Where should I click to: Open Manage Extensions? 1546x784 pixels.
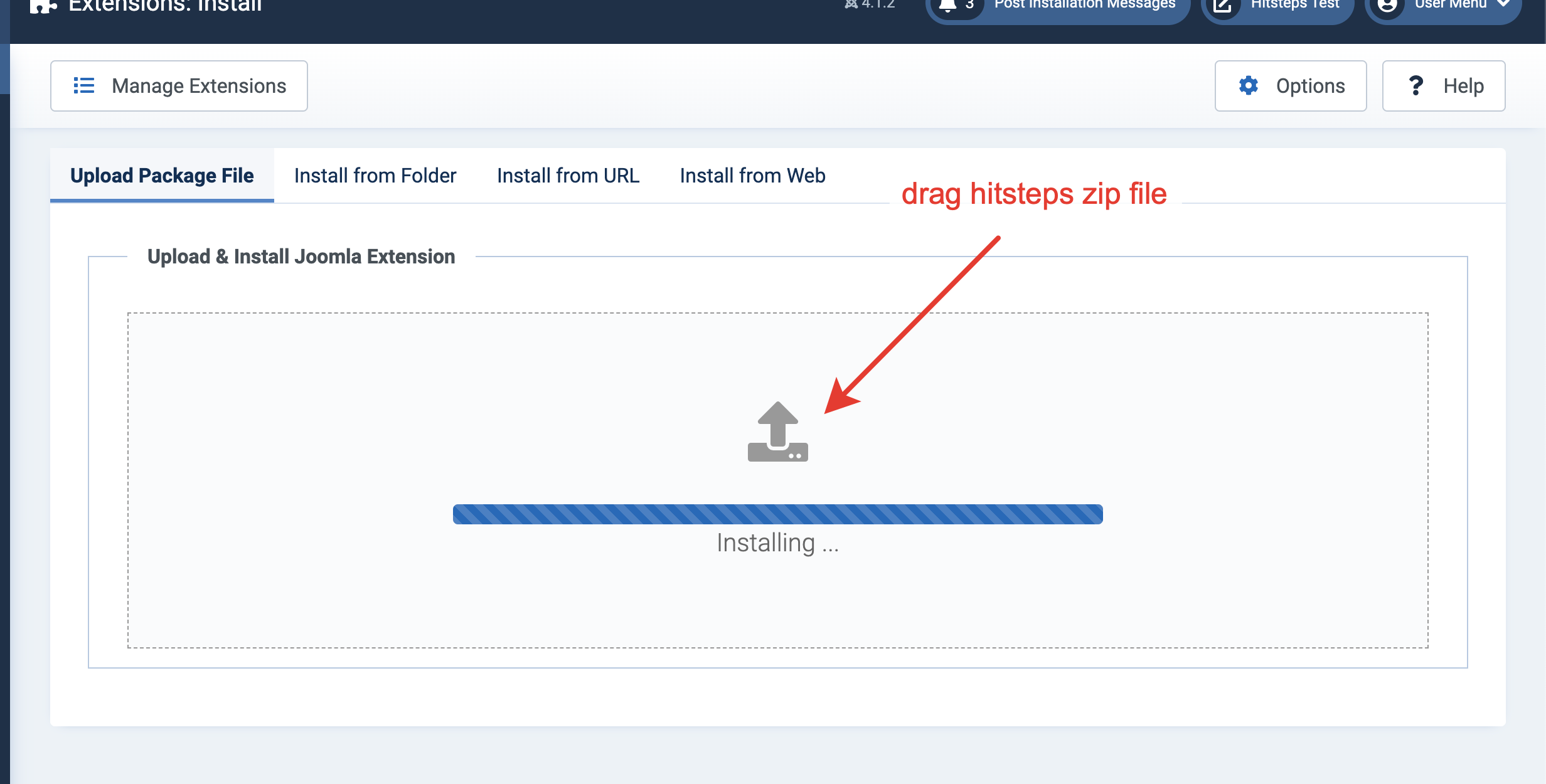179,86
